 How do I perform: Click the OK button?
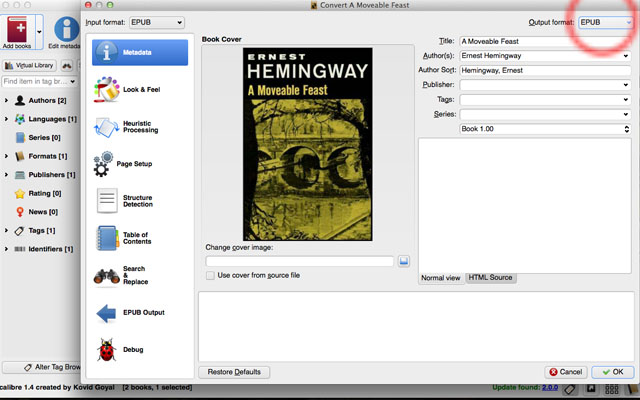tap(613, 372)
